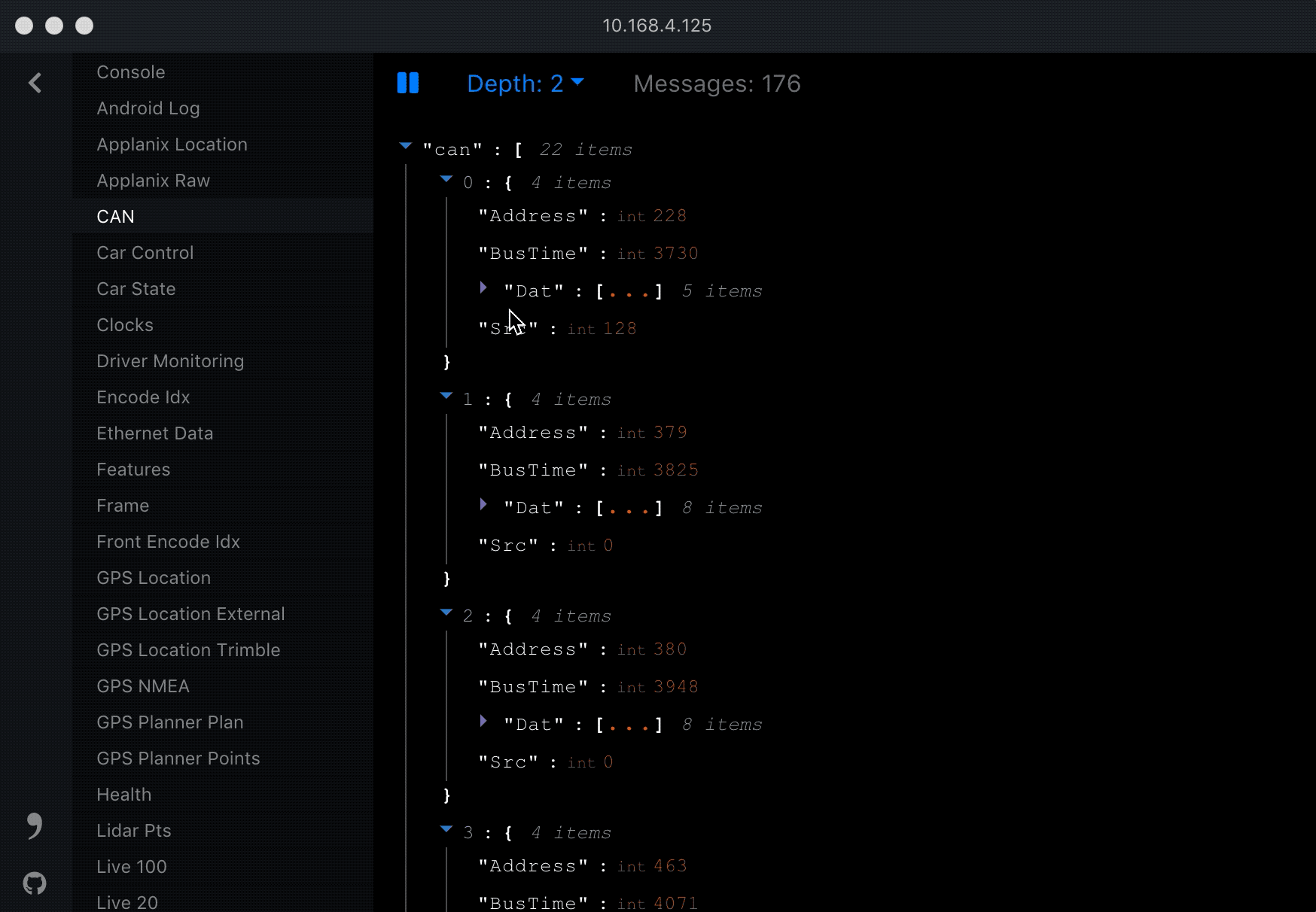Image resolution: width=1316 pixels, height=912 pixels.
Task: Select Clocks in the sidebar
Action: pos(223,325)
